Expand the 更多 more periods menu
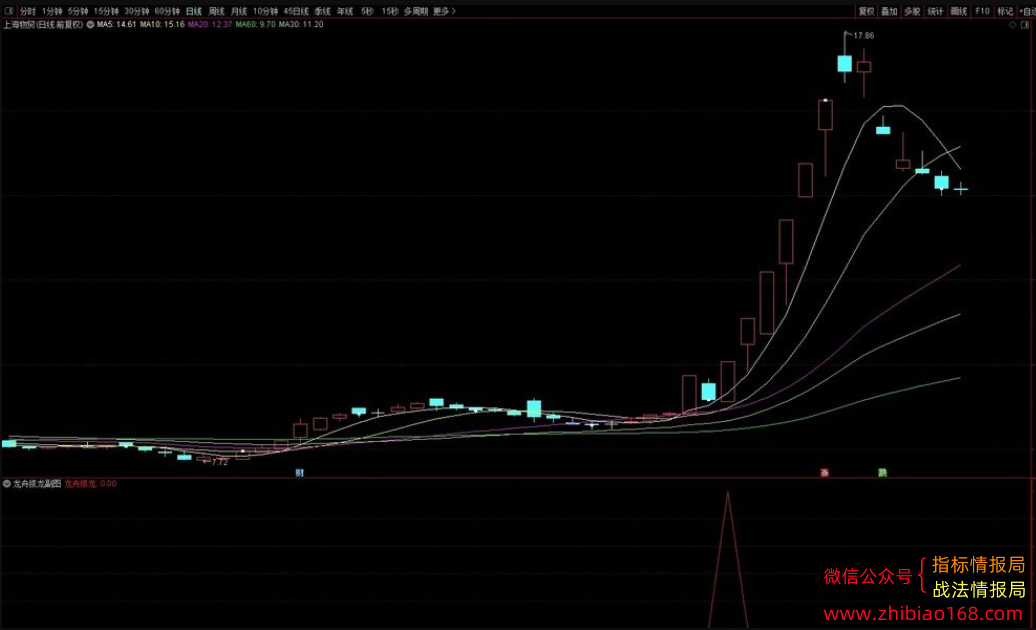Image resolution: width=1036 pixels, height=630 pixels. tap(444, 11)
